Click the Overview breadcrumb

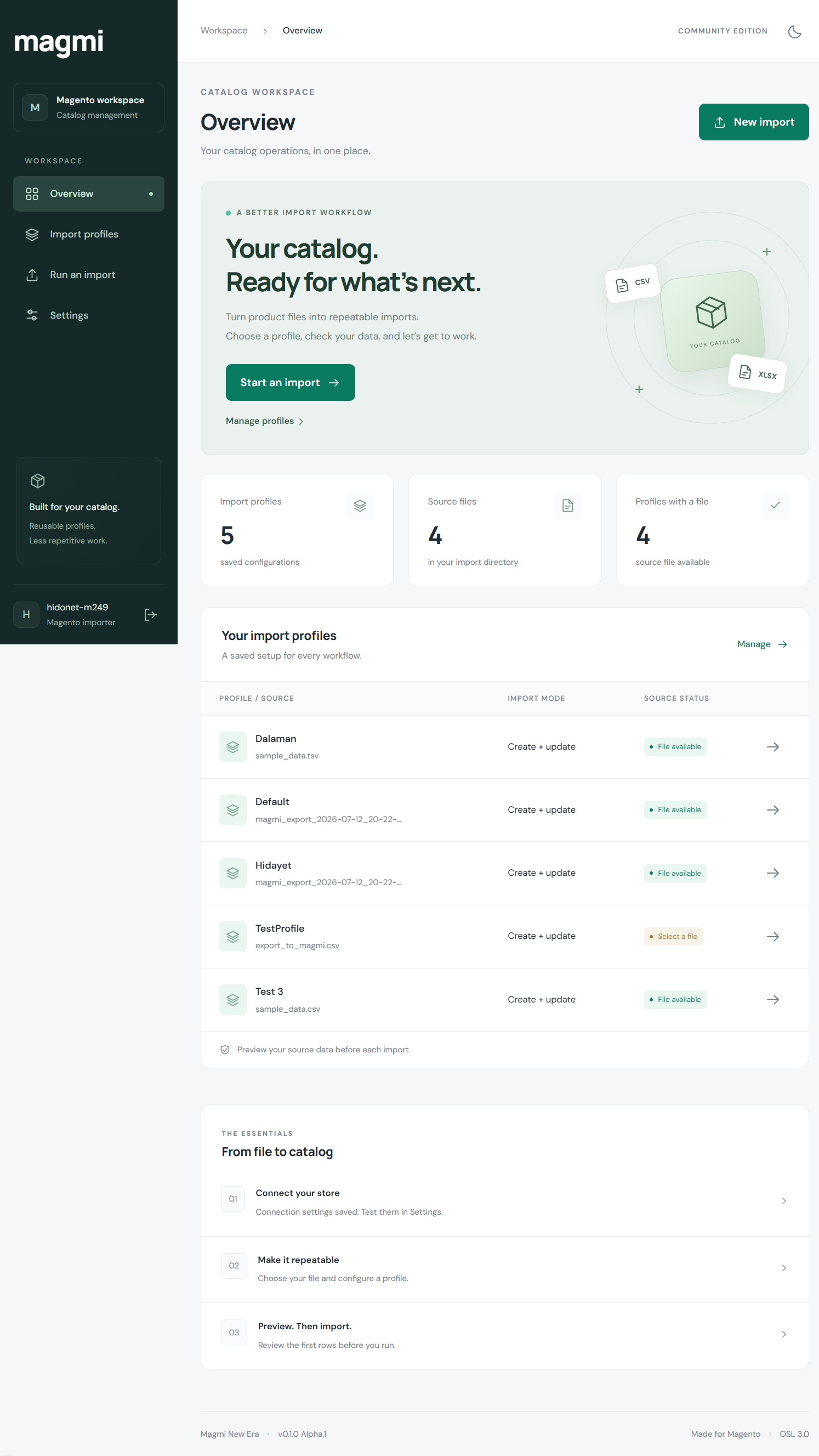pyautogui.click(x=302, y=31)
